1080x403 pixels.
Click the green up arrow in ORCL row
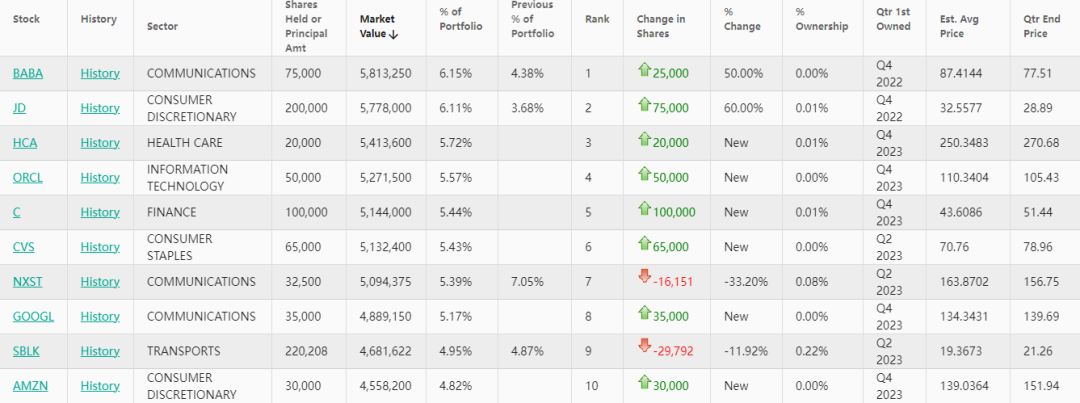coord(645,174)
